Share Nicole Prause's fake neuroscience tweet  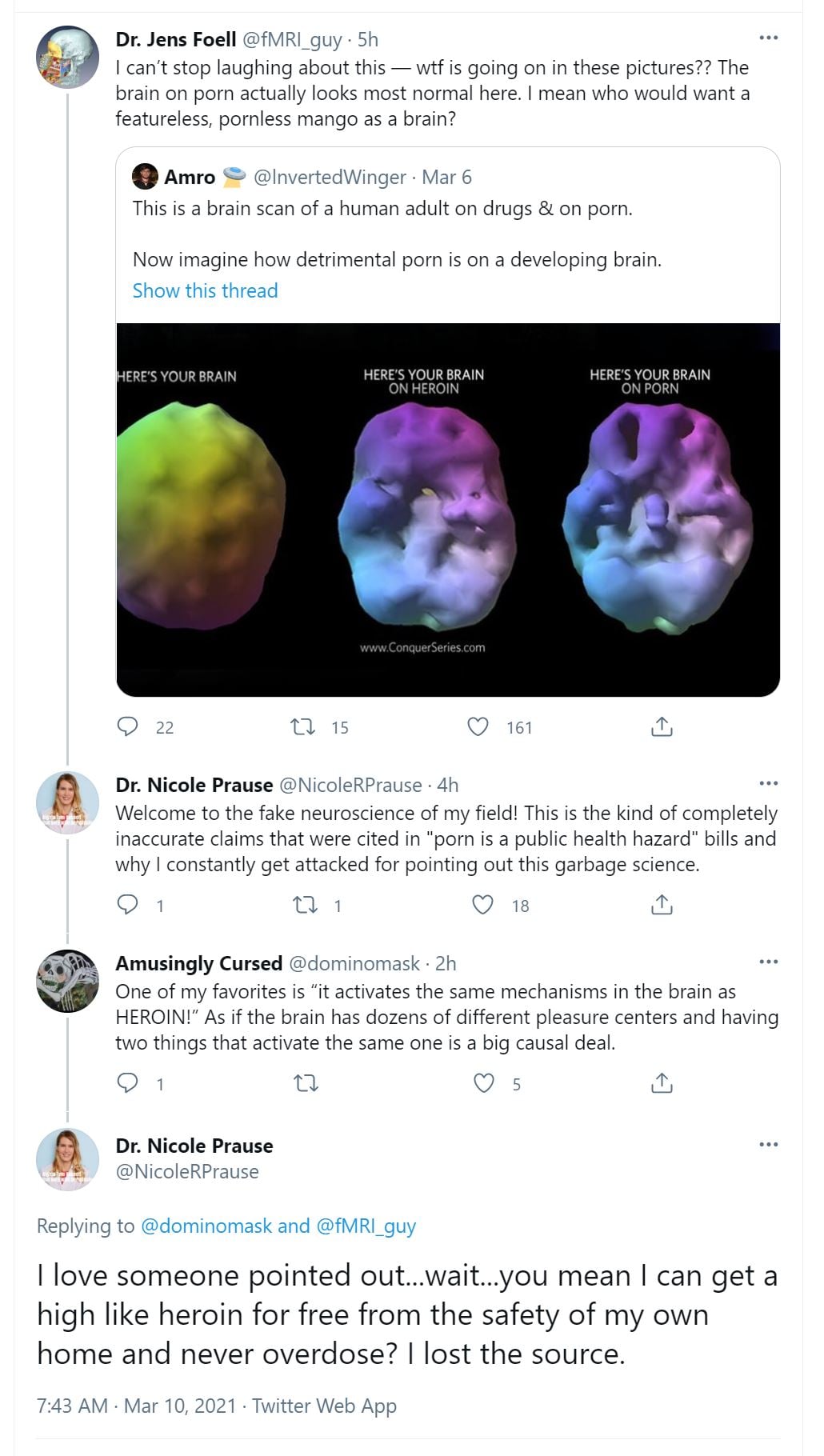(x=662, y=905)
